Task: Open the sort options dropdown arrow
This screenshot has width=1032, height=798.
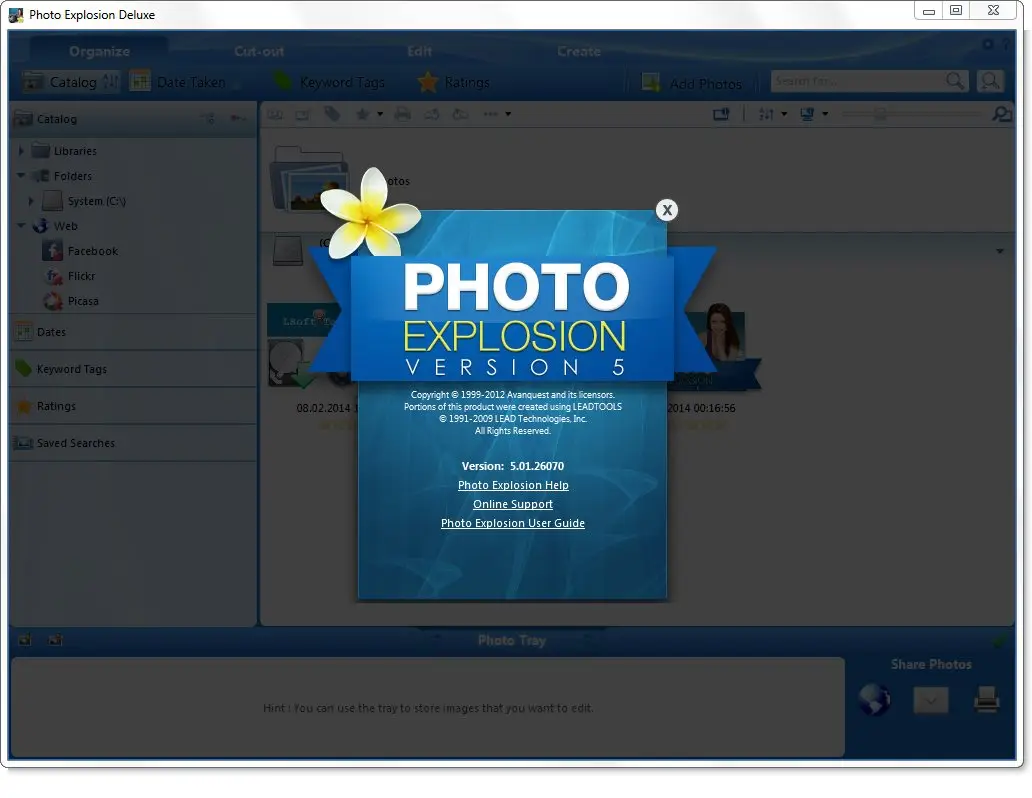Action: (784, 115)
